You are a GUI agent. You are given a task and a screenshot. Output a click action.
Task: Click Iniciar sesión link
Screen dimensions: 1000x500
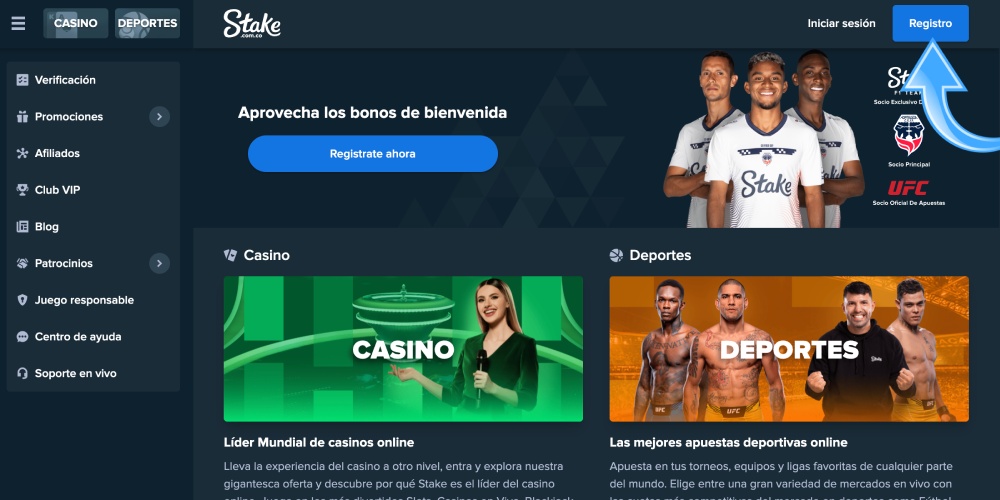(841, 24)
